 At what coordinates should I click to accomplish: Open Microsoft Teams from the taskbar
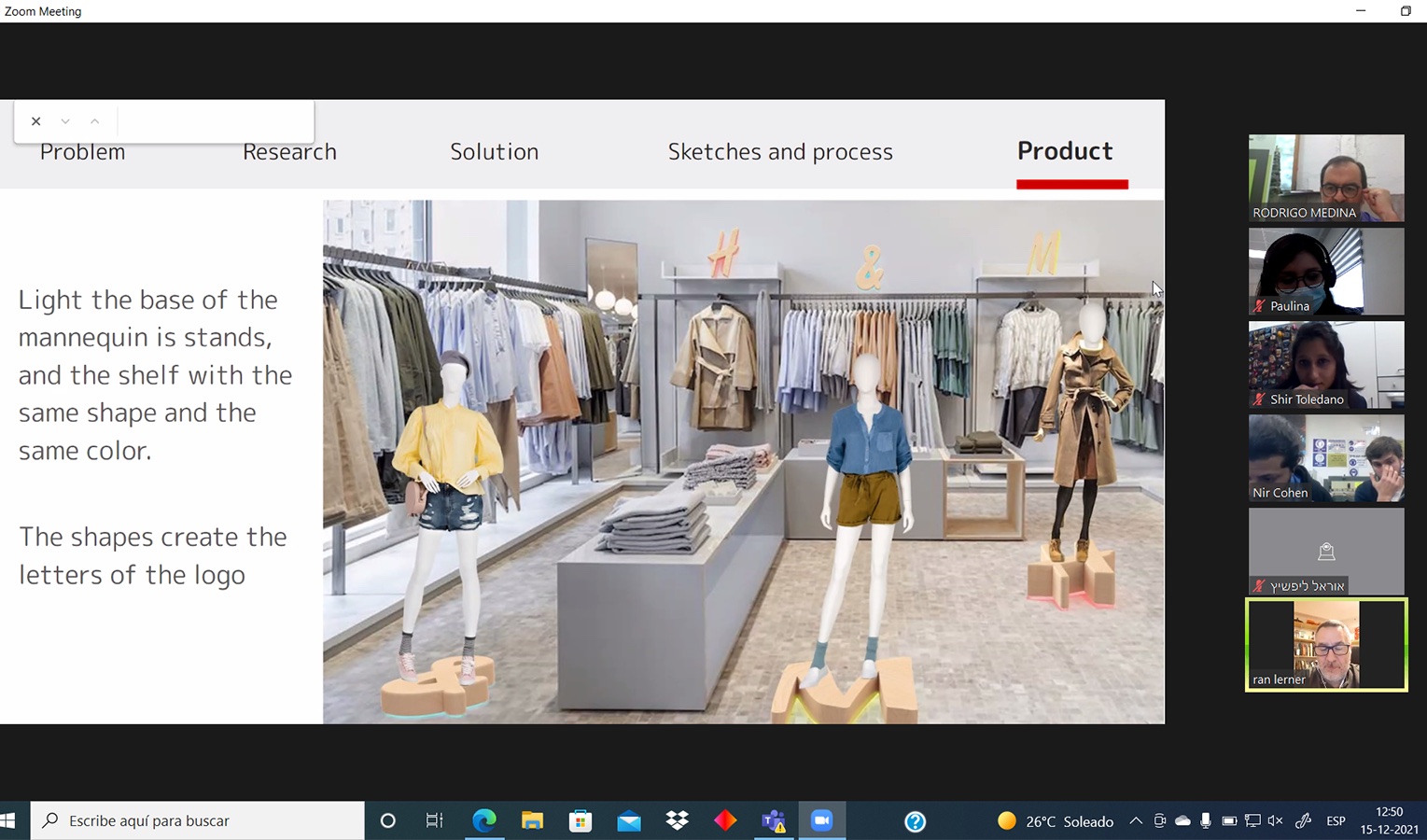point(773,820)
